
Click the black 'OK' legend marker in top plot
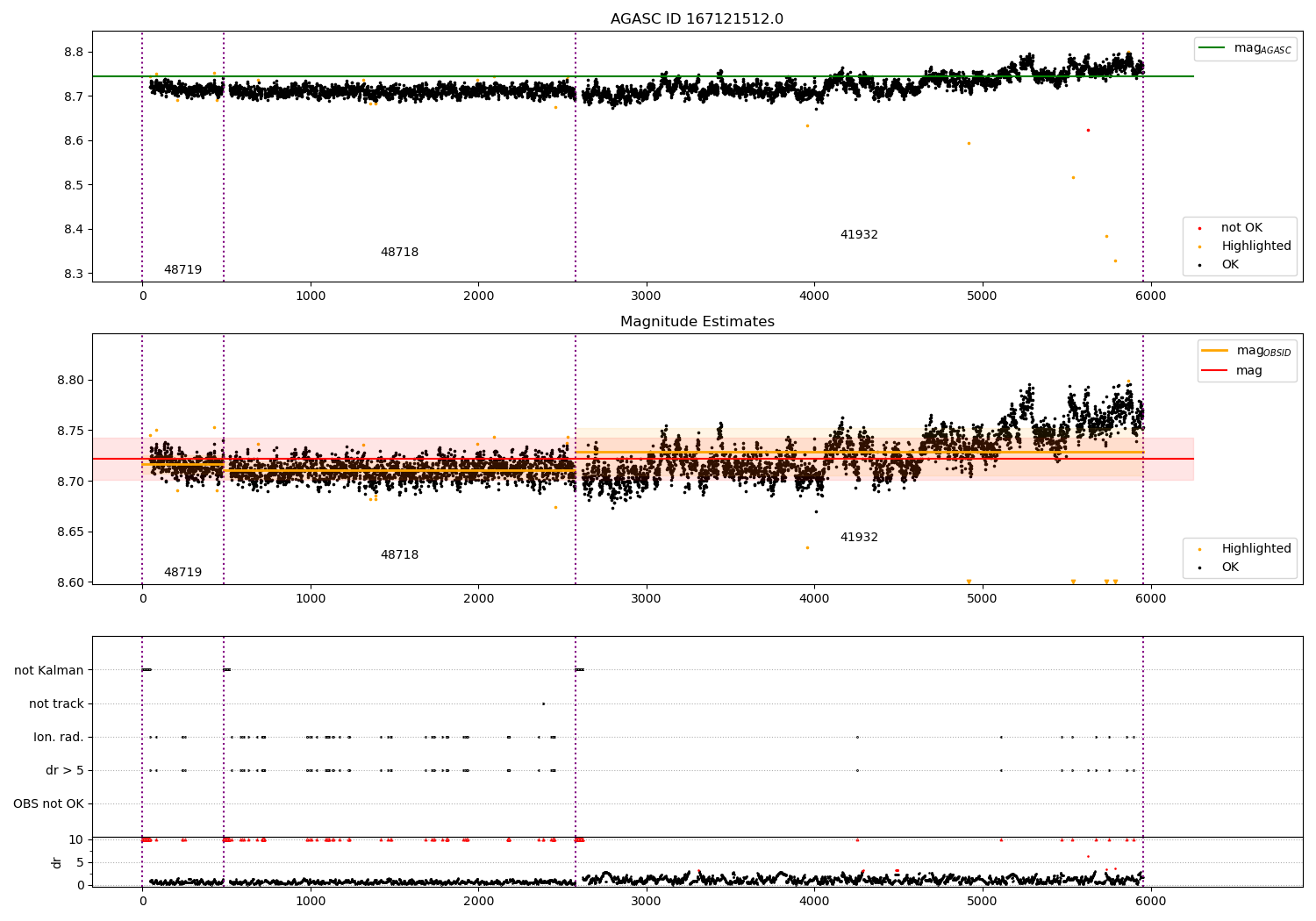[x=1199, y=265]
